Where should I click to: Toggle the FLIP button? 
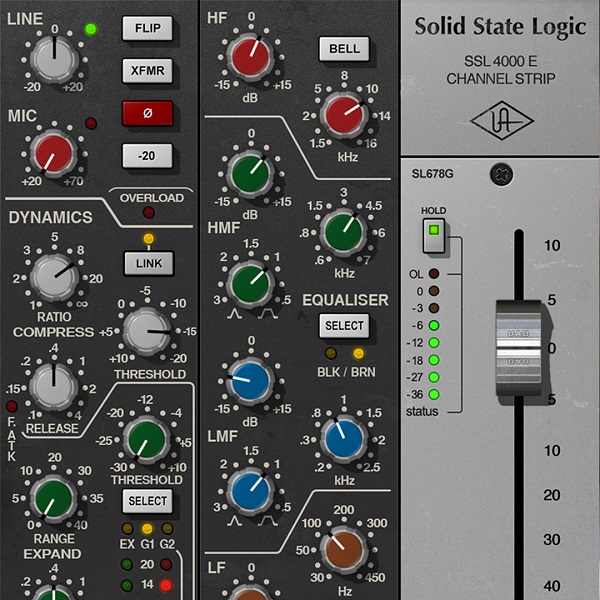[147, 28]
